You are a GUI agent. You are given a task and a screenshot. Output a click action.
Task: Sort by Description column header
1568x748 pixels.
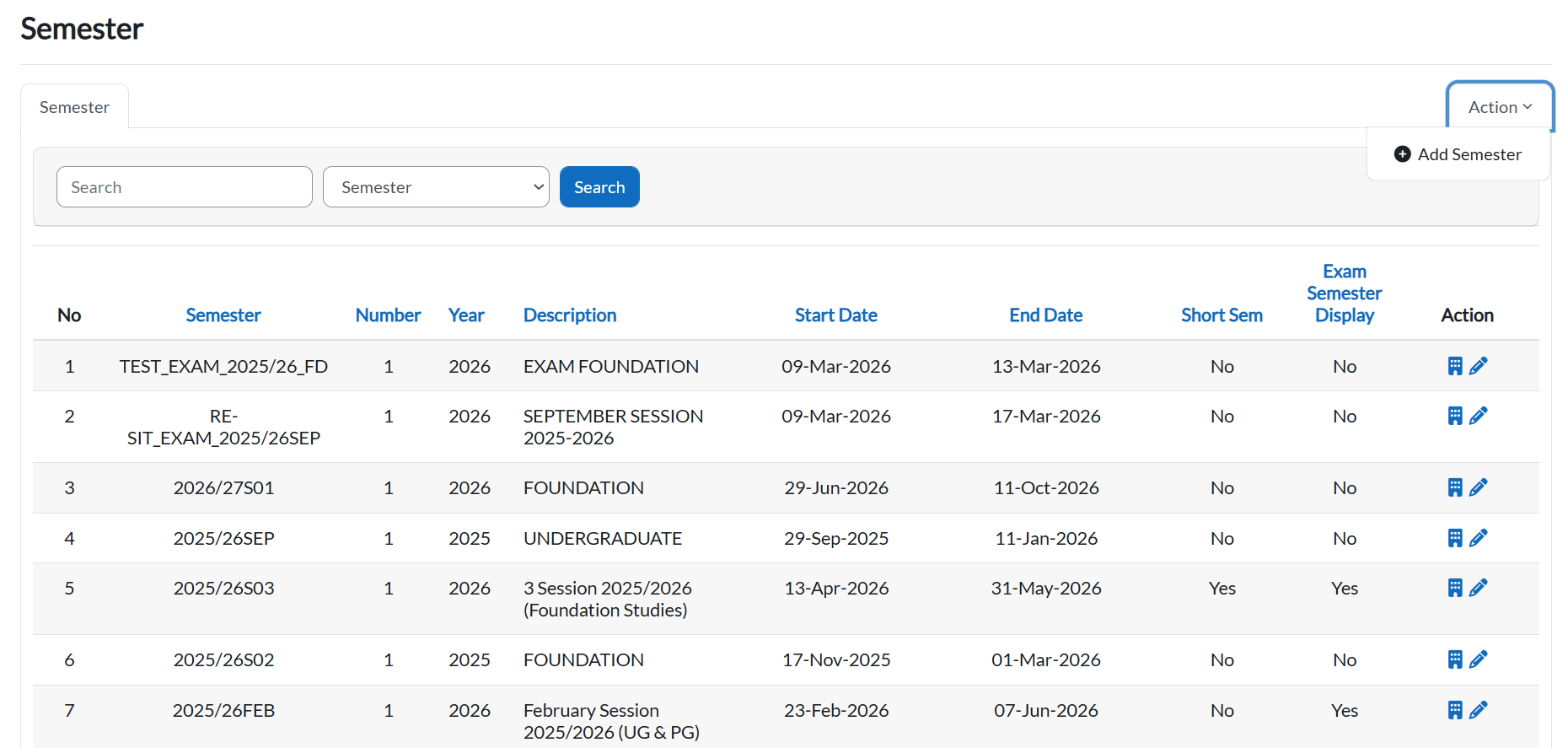point(570,315)
